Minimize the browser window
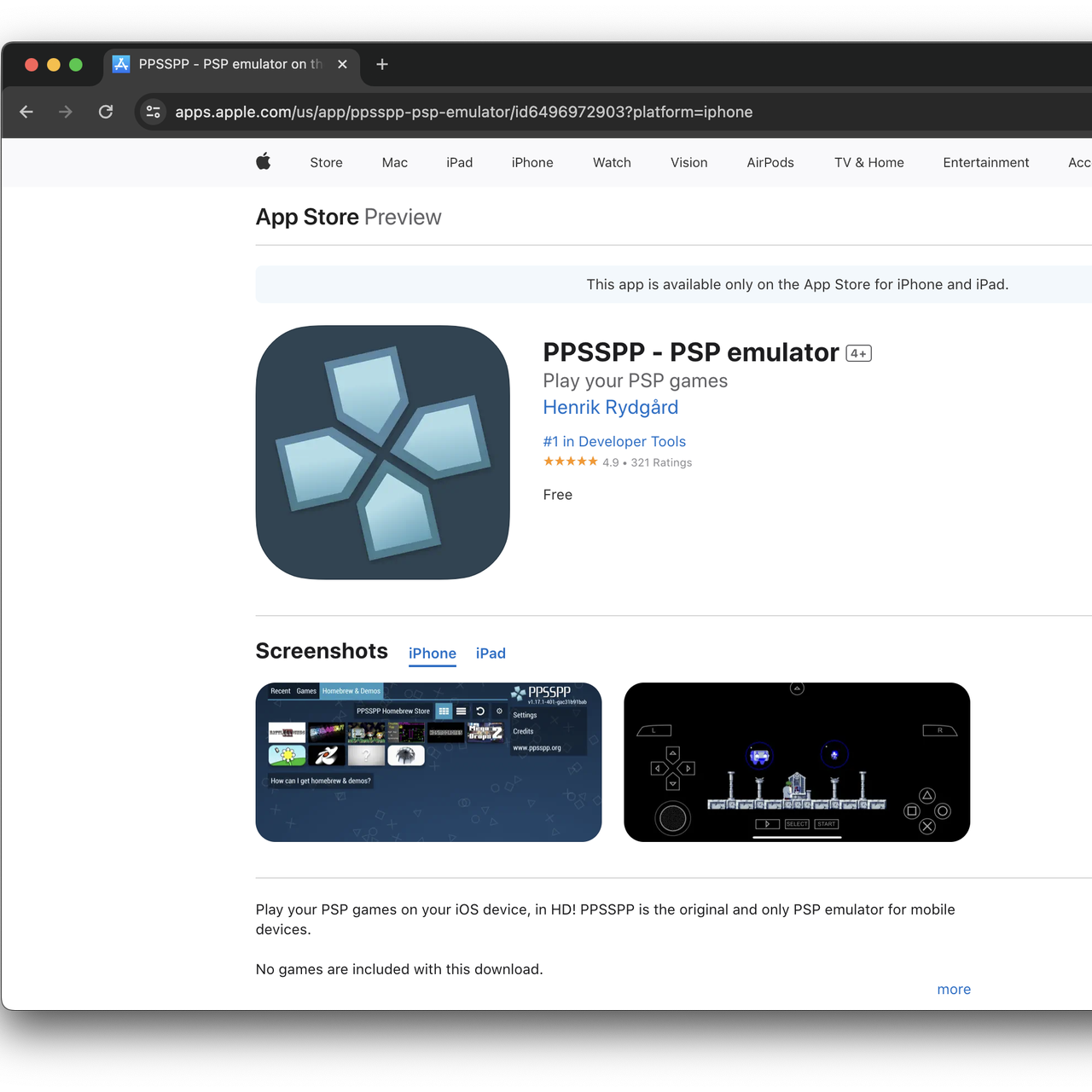Screen dimensions: 1092x1092 pyautogui.click(x=54, y=65)
